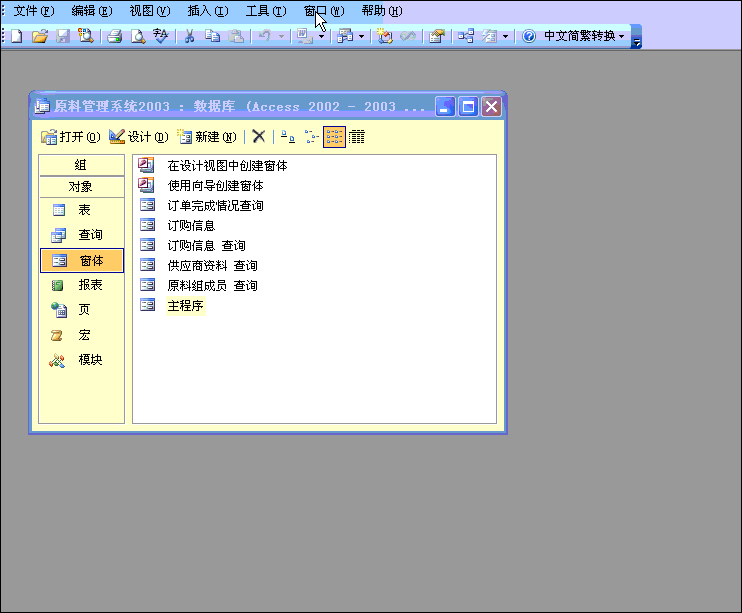Screen dimensions: 742x613
Task: Open the 视图(V) menu
Action: [150, 11]
